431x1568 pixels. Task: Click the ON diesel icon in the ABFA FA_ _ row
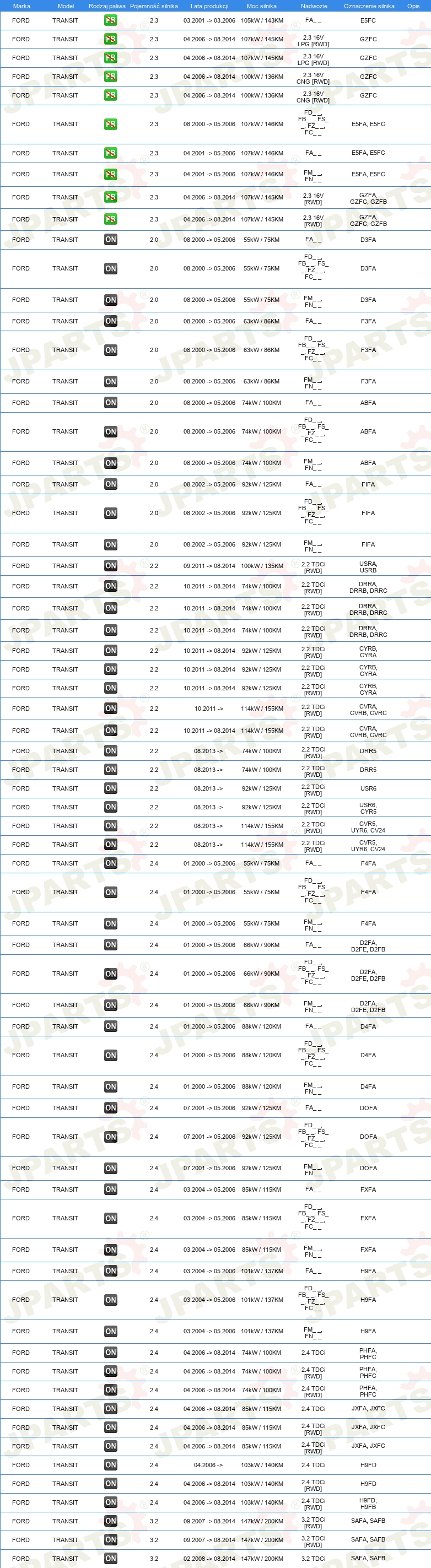110,403
